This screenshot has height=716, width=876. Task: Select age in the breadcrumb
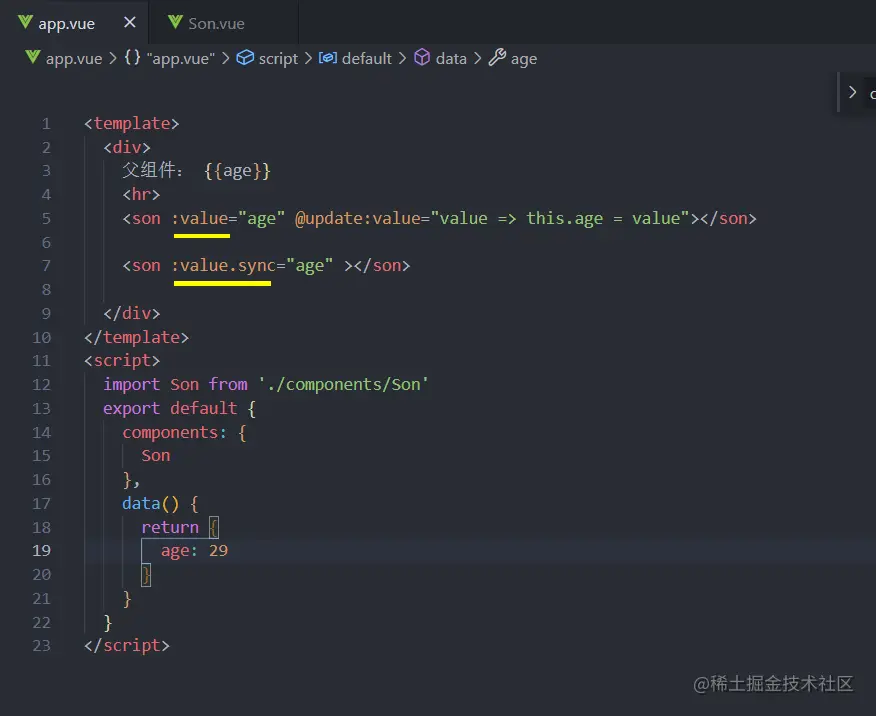[x=524, y=59]
